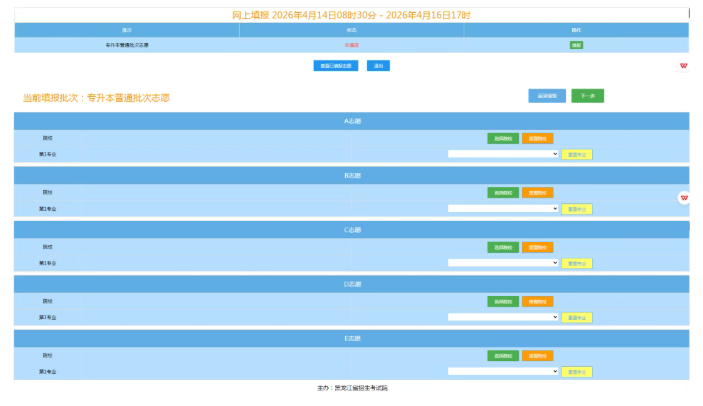Open the C志愿 first major dropdown

click(503, 262)
